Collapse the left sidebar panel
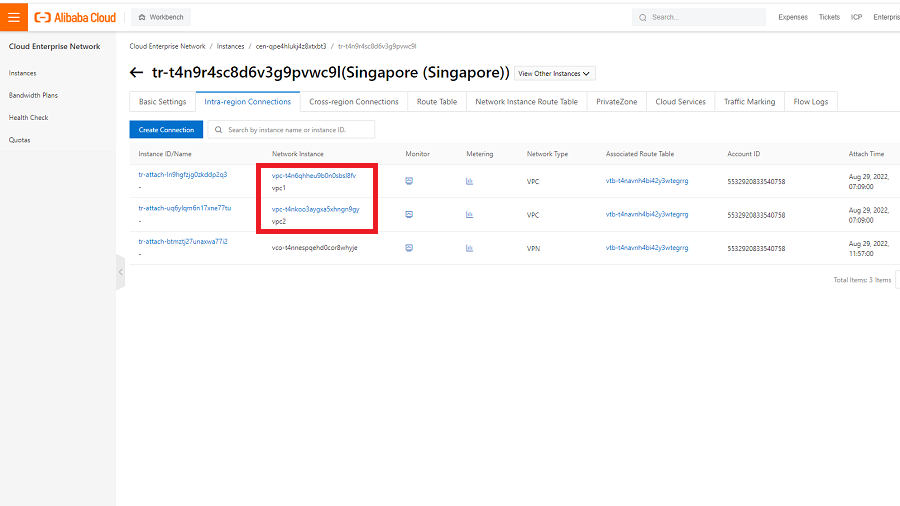This screenshot has width=900, height=506. click(x=120, y=272)
